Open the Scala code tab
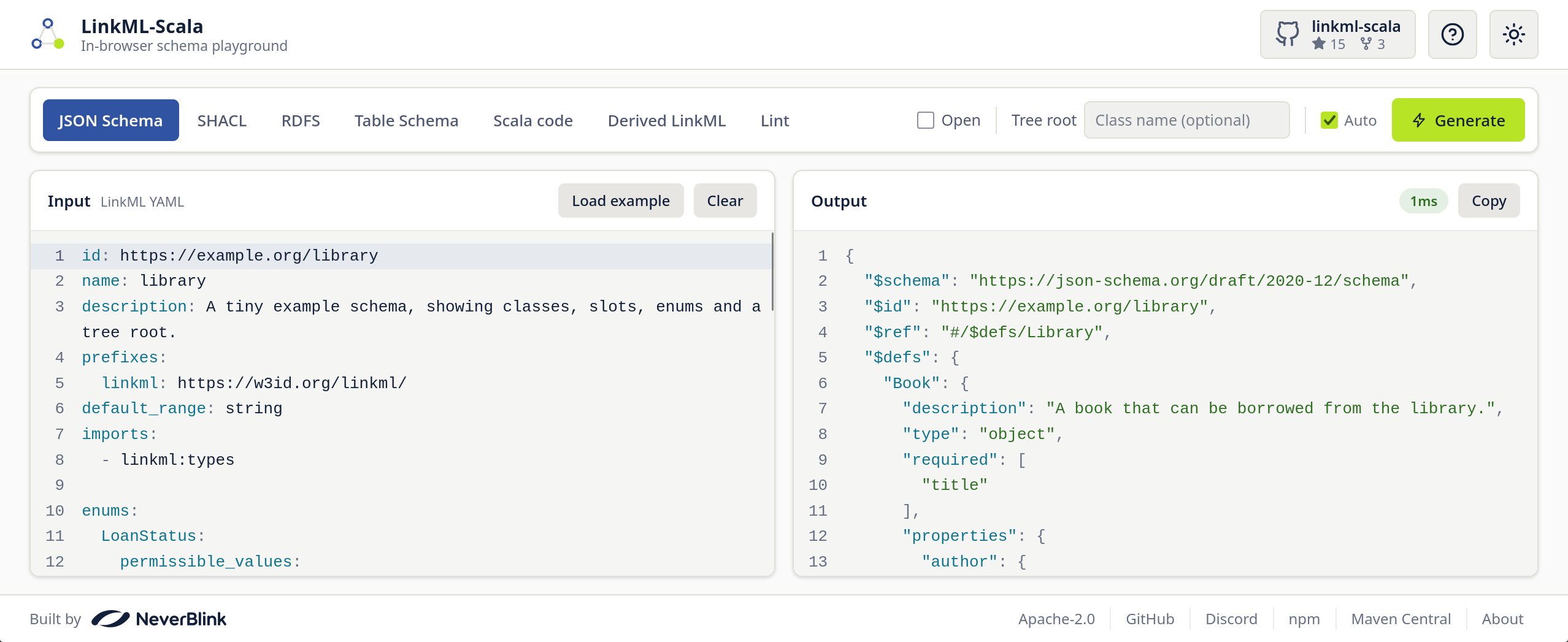This screenshot has width=1568, height=642. coord(533,120)
